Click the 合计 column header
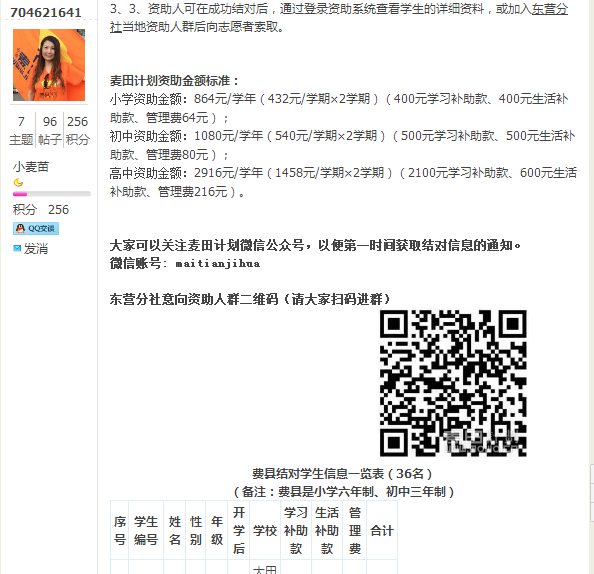This screenshot has height=574, width=594. click(x=382, y=530)
